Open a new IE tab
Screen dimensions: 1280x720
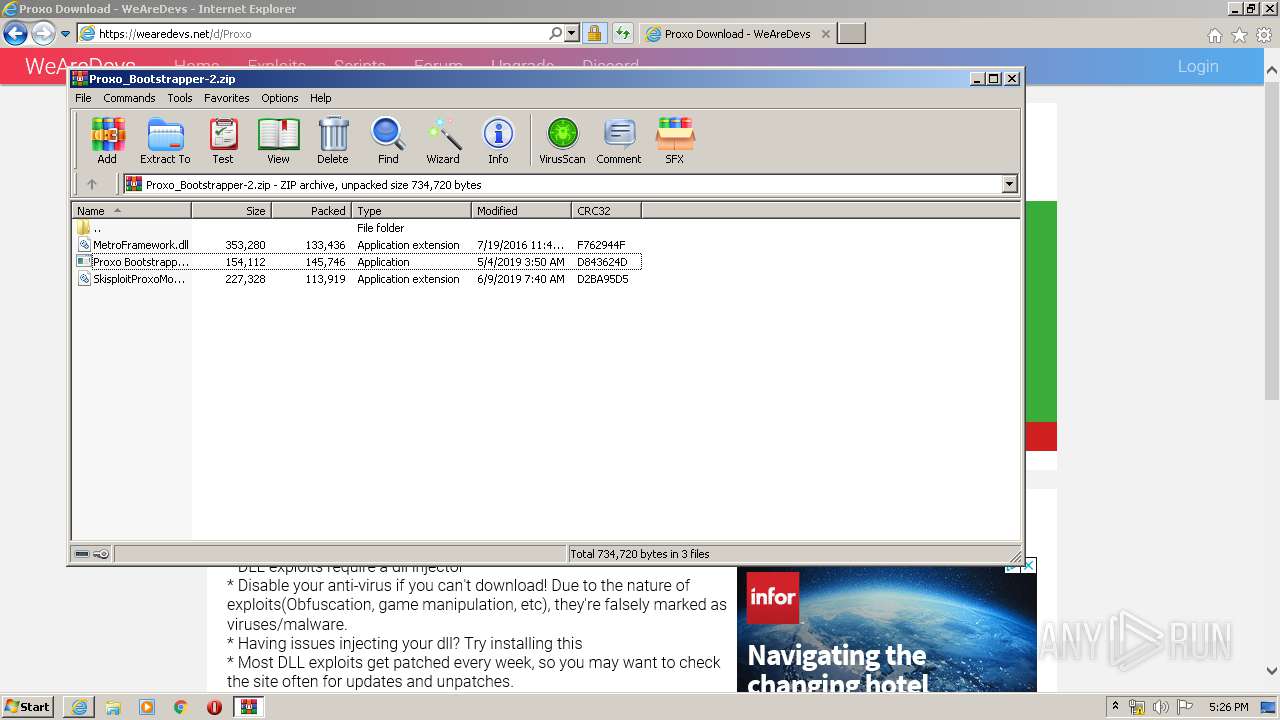(851, 34)
